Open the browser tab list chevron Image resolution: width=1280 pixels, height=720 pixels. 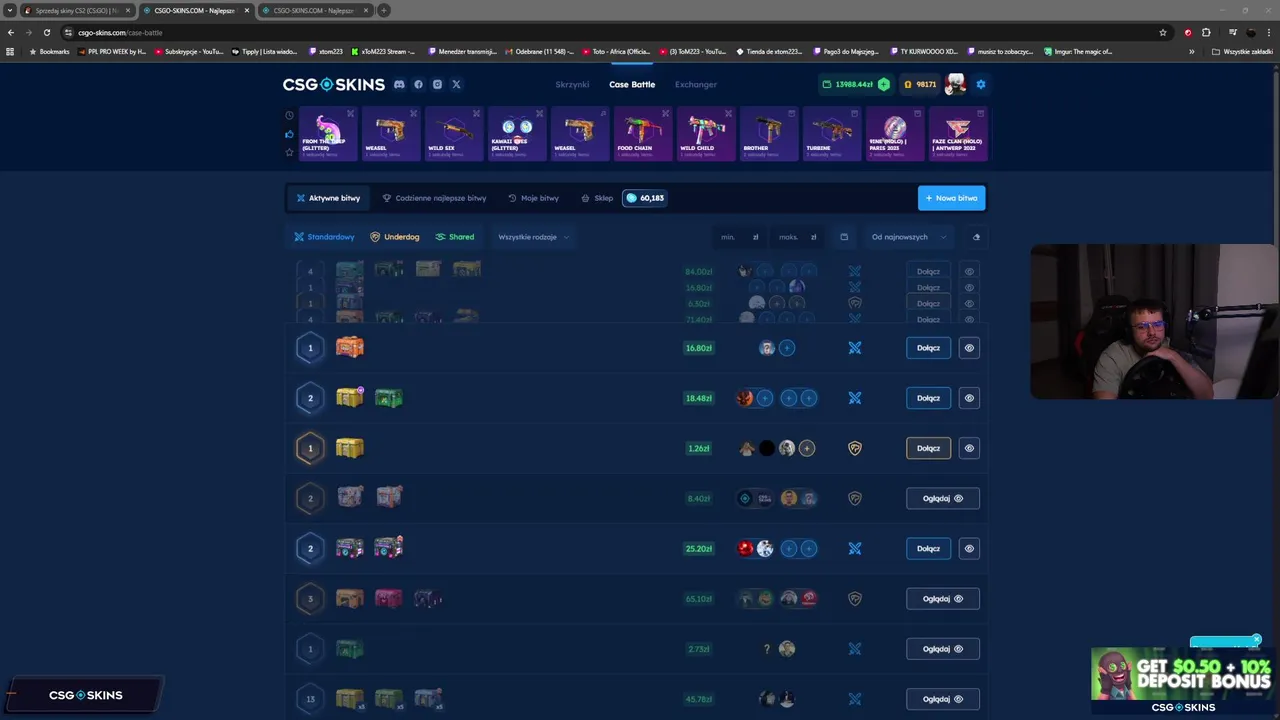(10, 10)
